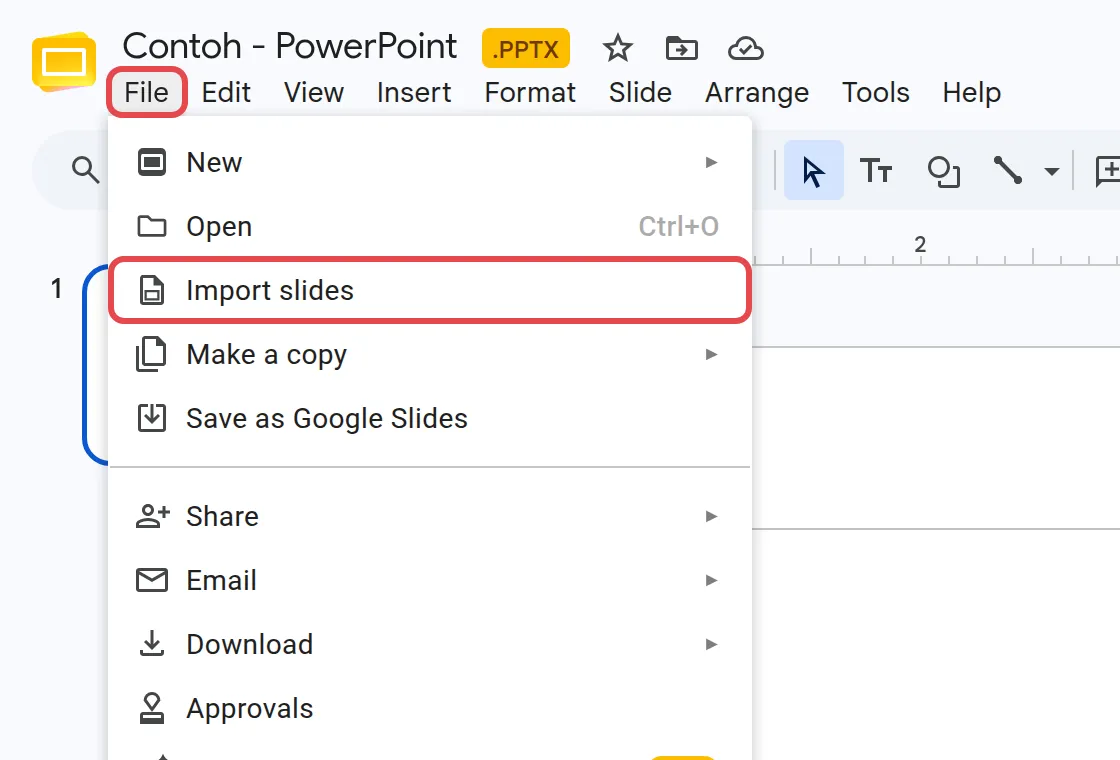Expand the Email submenu arrow
The height and width of the screenshot is (760, 1120).
tap(711, 580)
